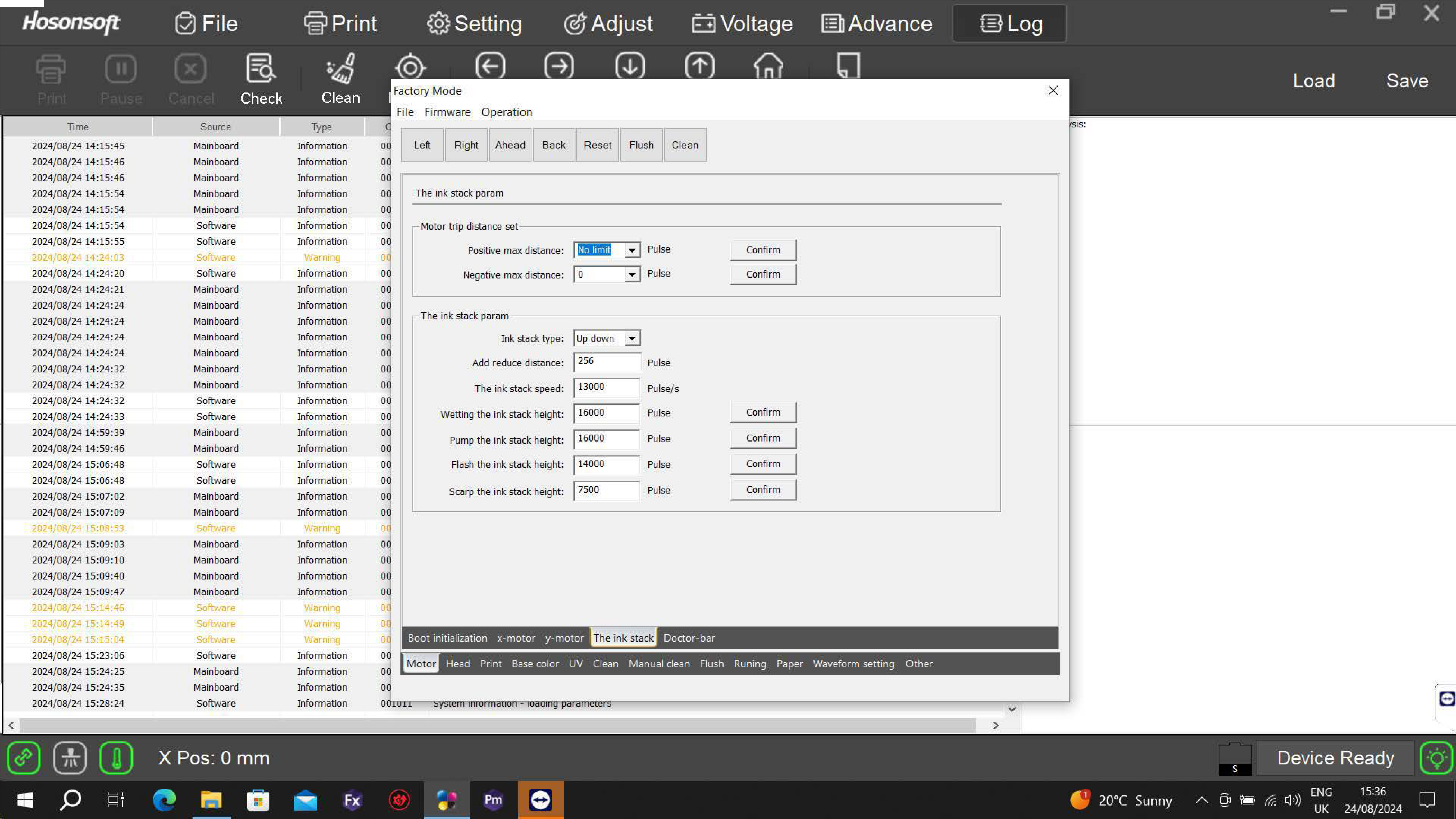Open the Positive max distance dropdown
This screenshot has height=819, width=1456.
[632, 250]
